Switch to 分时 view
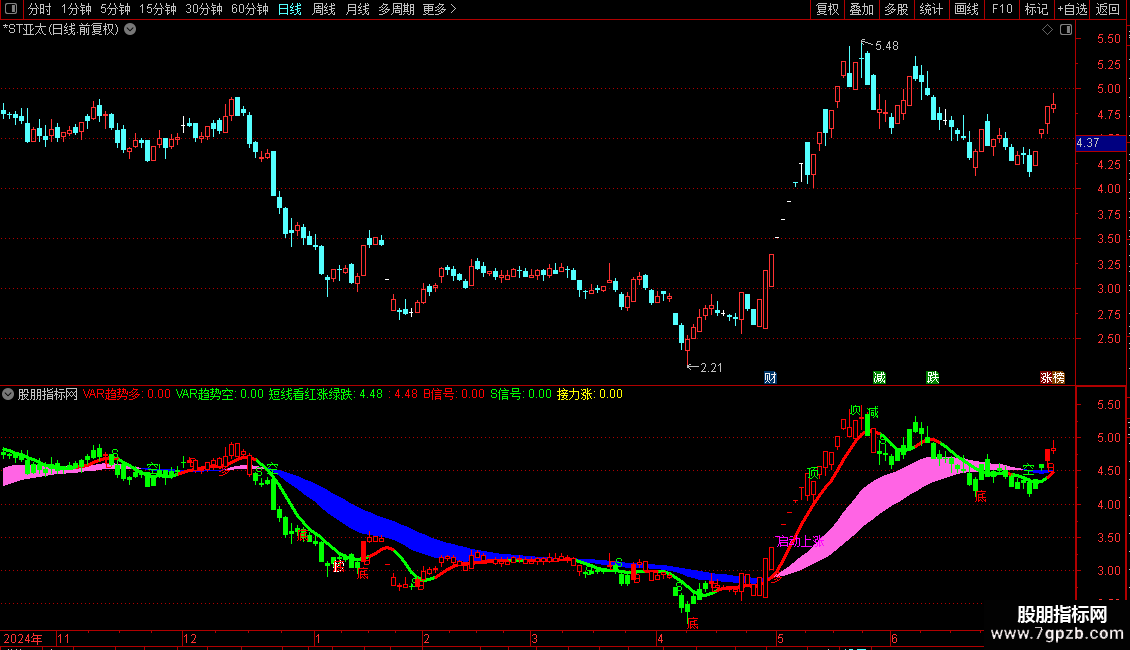The height and width of the screenshot is (650, 1130). [x=40, y=9]
